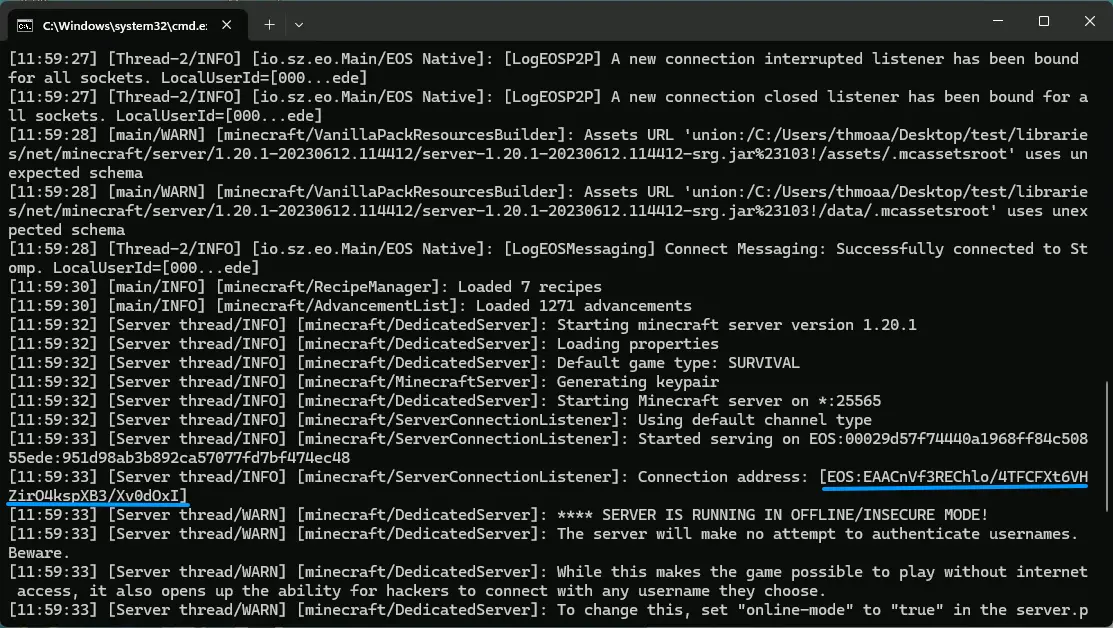
Task: Close the terminal window
Action: [x=1090, y=21]
